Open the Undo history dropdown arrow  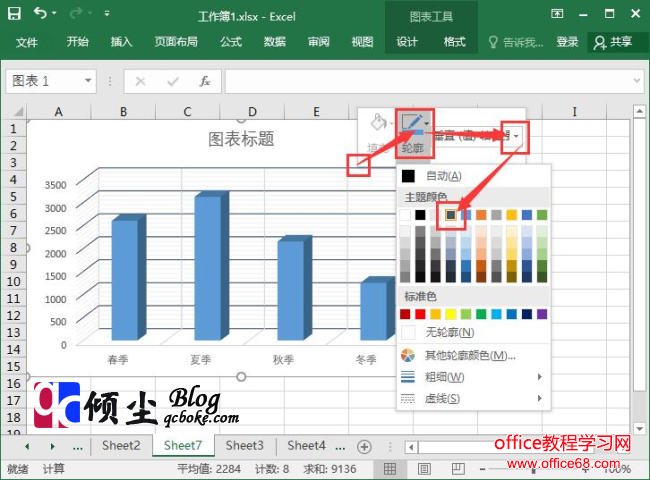point(54,14)
